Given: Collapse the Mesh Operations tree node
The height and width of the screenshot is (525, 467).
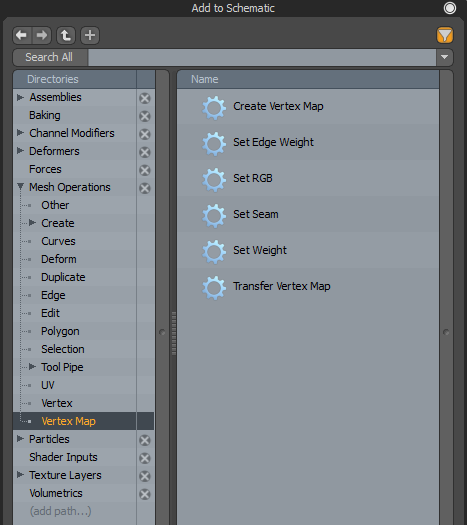Looking at the screenshot, I should tap(20, 187).
